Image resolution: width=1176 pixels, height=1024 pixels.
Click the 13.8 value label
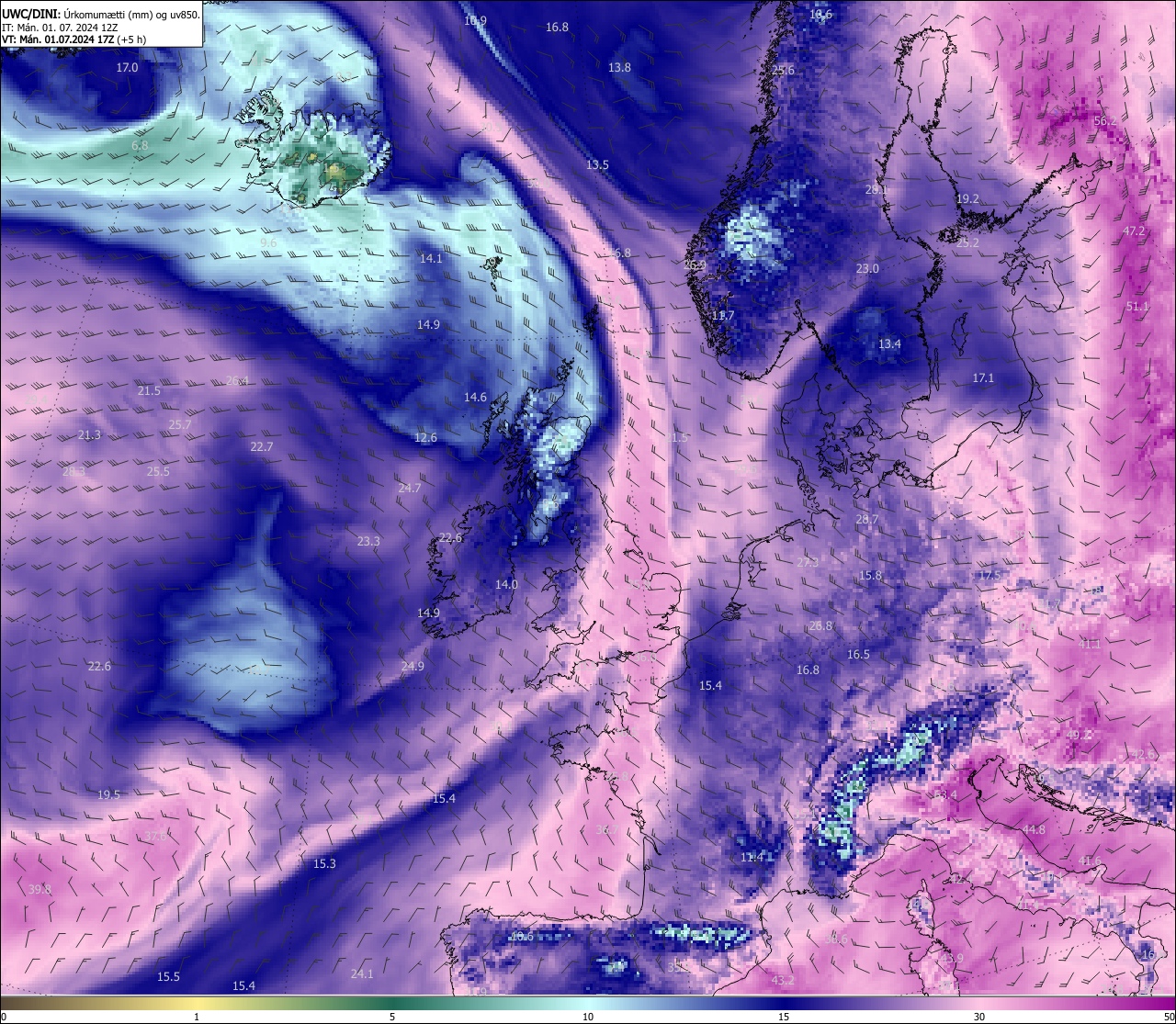click(x=619, y=68)
